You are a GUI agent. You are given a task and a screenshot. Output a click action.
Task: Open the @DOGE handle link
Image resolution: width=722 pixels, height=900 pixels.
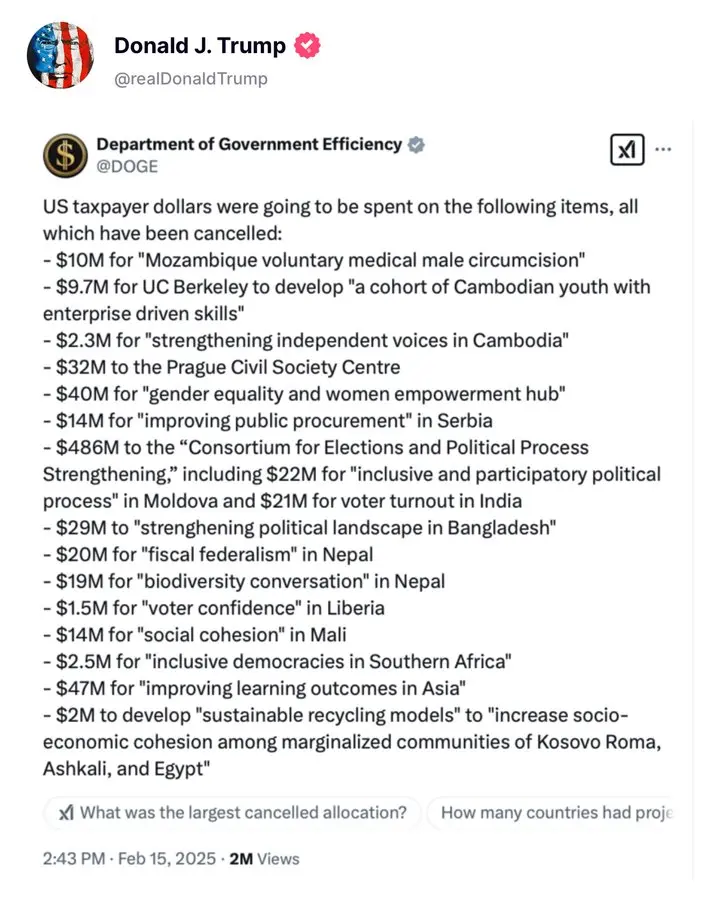pyautogui.click(x=127, y=167)
